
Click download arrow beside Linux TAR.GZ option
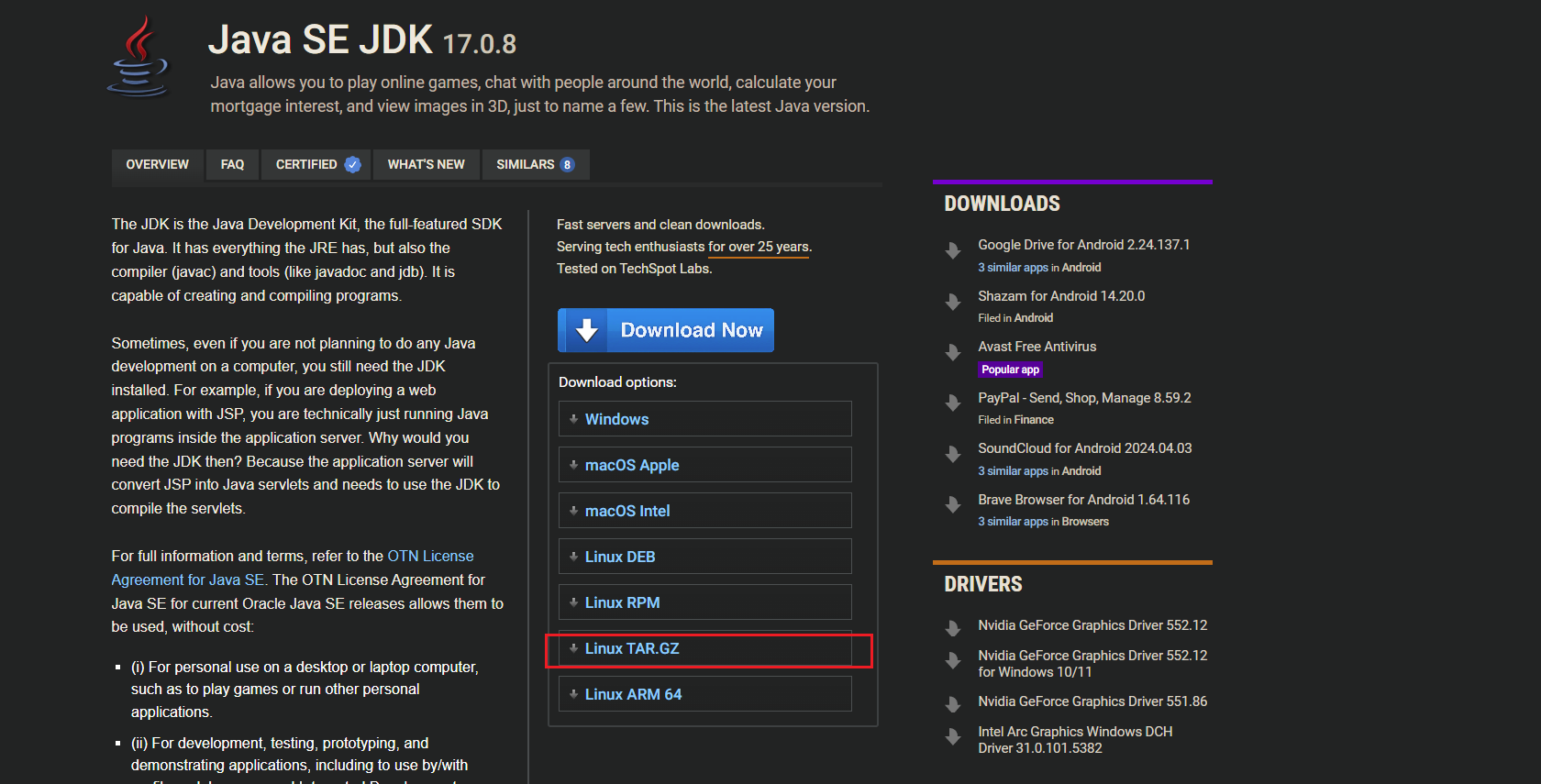(573, 648)
